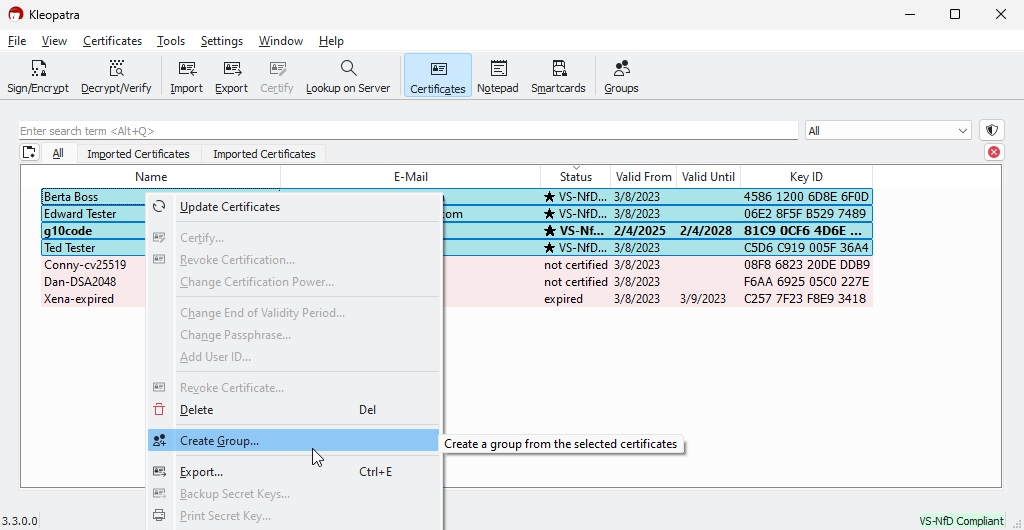This screenshot has width=1024, height=530.
Task: Click the icon beside Revoke Certification...
Action: pos(159,260)
